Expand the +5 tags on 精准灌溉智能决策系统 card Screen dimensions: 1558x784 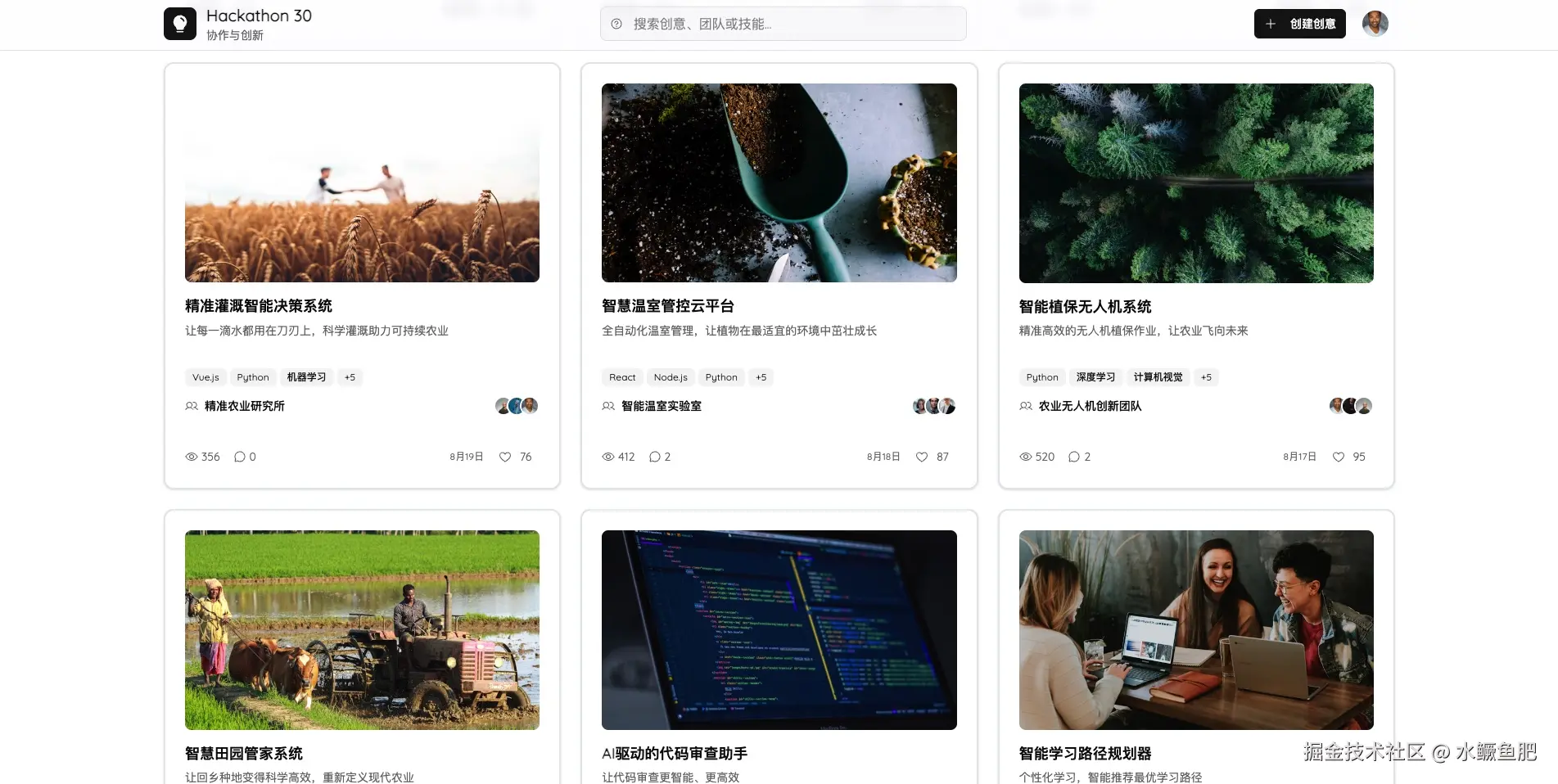pyautogui.click(x=350, y=377)
